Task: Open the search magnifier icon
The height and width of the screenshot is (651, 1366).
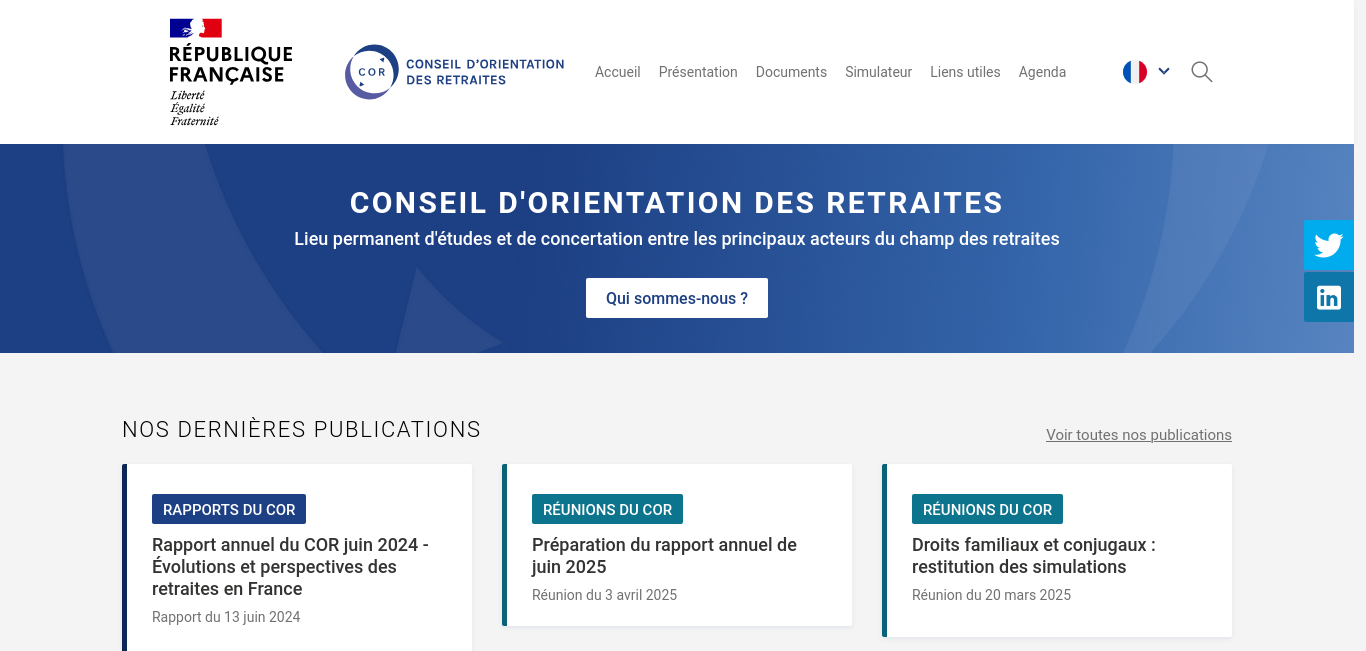Action: pos(1202,72)
